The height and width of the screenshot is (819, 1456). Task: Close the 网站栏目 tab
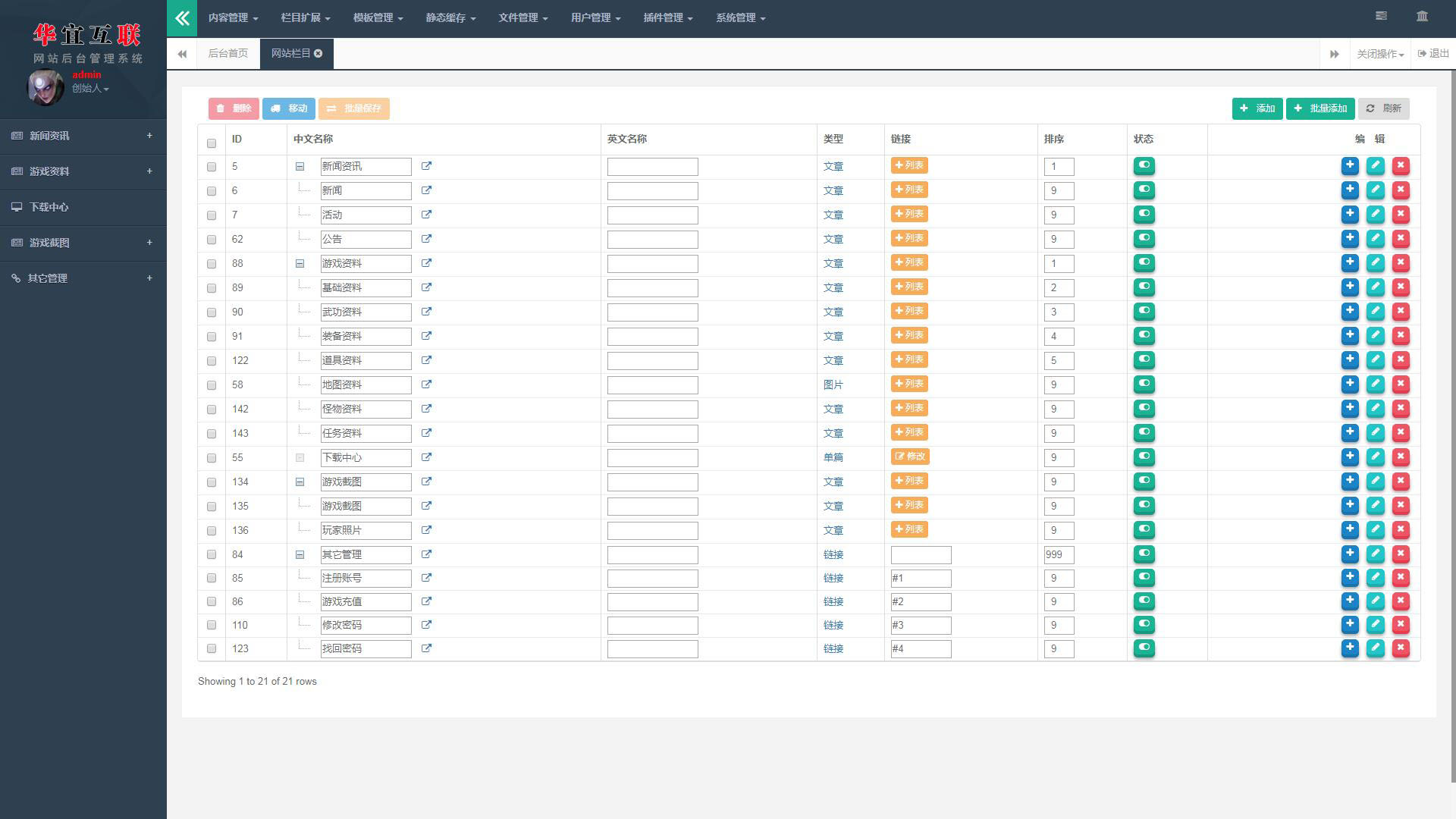(318, 53)
